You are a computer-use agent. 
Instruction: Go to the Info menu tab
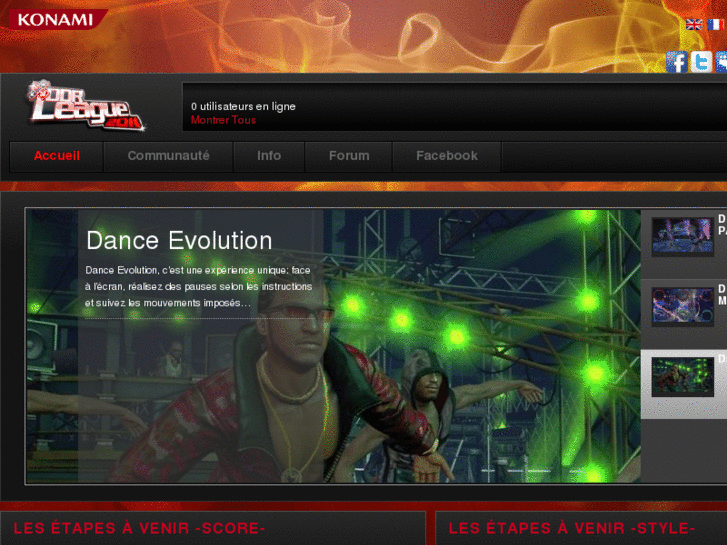tap(269, 156)
